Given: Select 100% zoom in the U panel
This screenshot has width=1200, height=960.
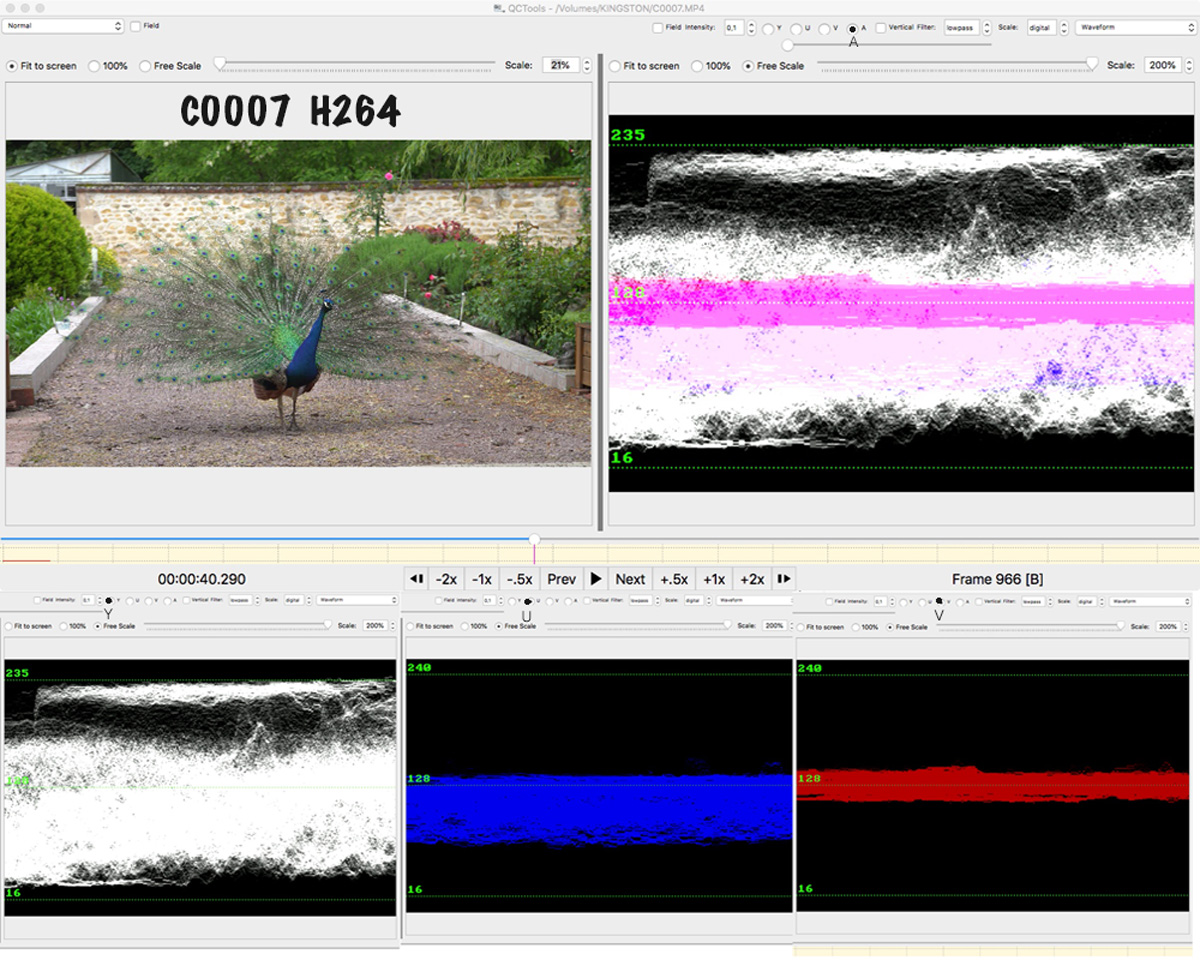Looking at the screenshot, I should (x=464, y=626).
